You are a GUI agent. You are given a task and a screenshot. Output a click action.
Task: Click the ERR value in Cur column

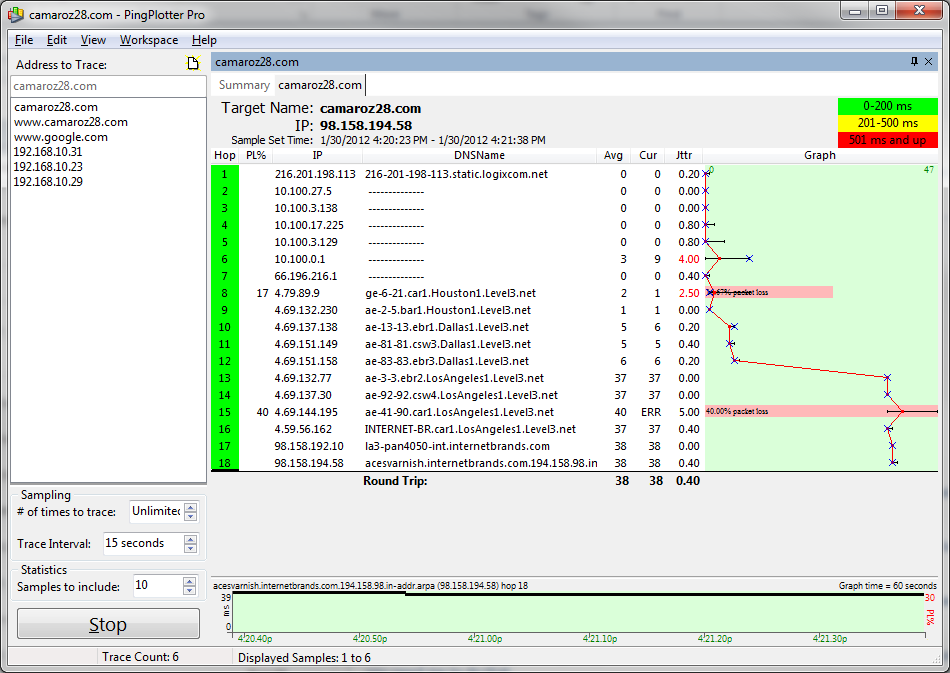click(651, 412)
